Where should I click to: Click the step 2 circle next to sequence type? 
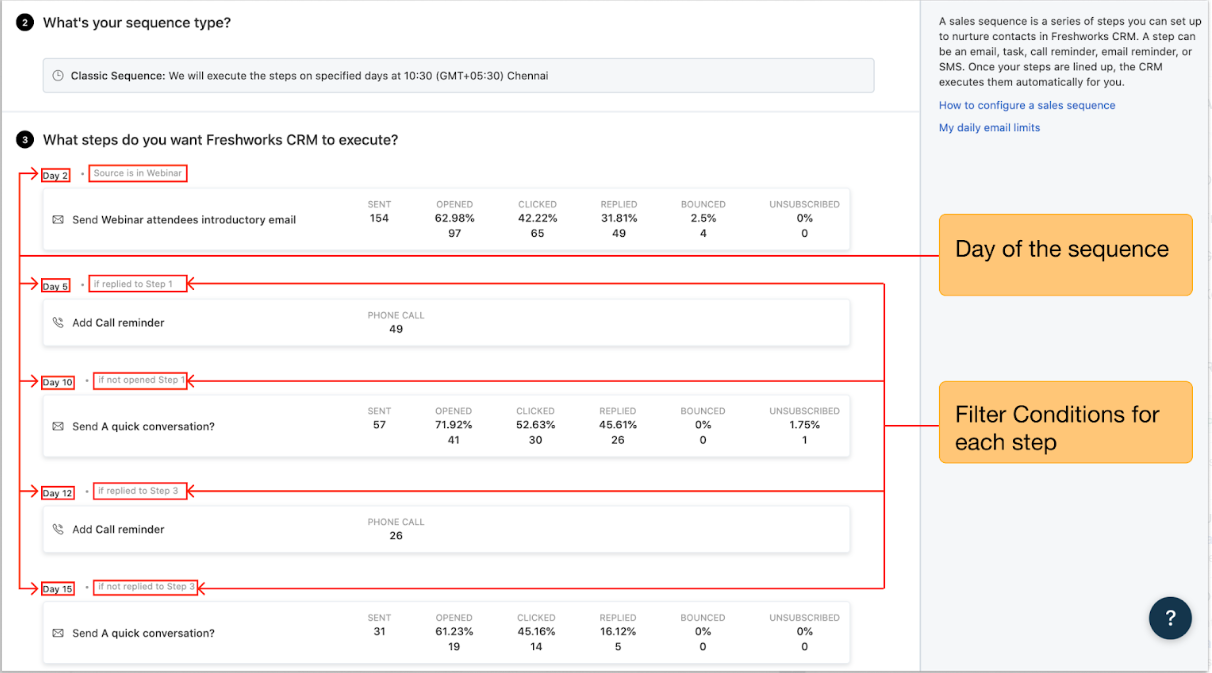coord(24,22)
